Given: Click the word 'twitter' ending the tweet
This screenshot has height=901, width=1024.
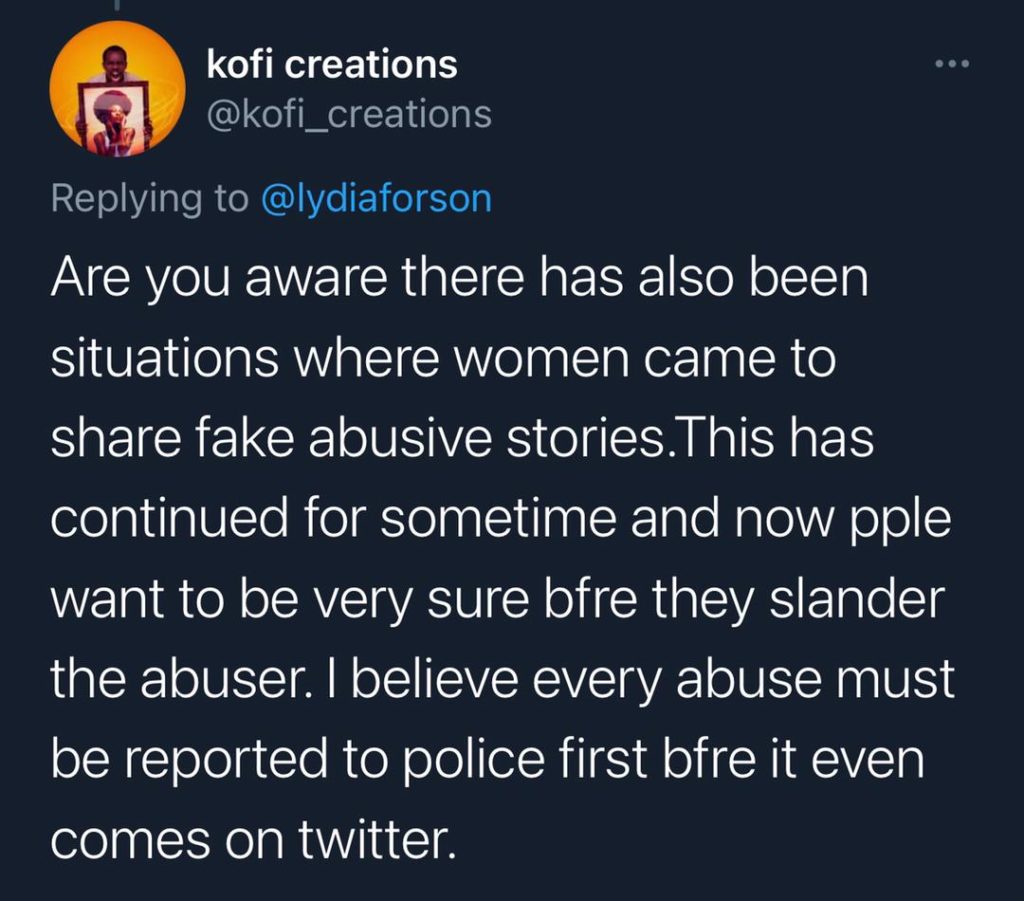Looking at the screenshot, I should pyautogui.click(x=372, y=838).
